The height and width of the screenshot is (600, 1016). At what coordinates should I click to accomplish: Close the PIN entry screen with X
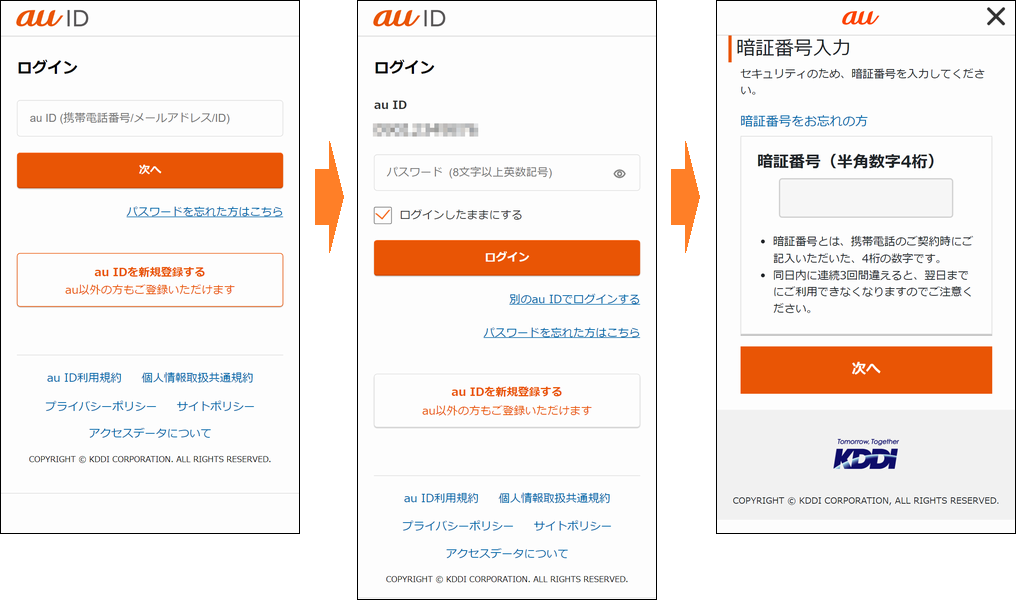coord(995,17)
